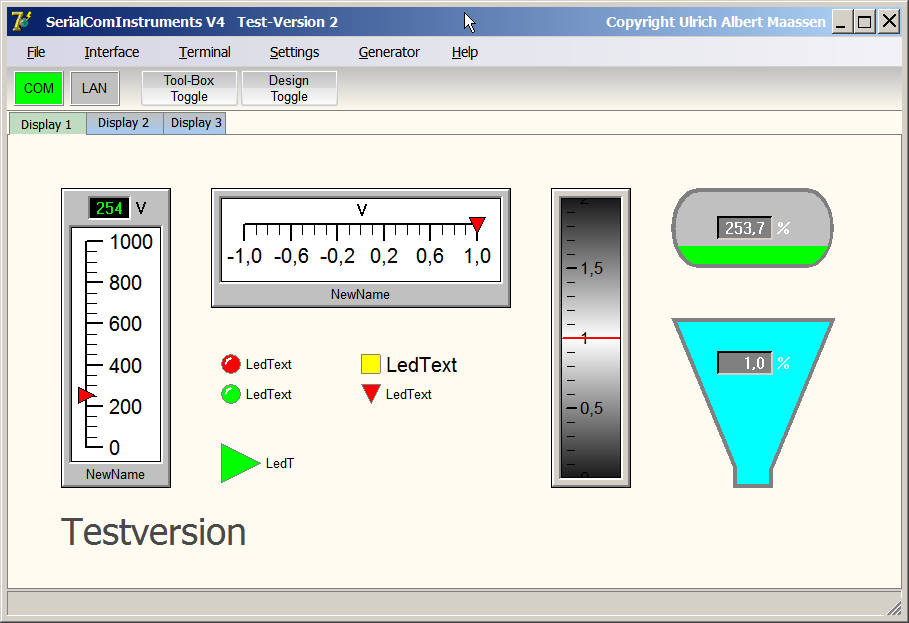The width and height of the screenshot is (909, 623).
Task: Click the NewName label under horizontal gauge
Action: coord(360,294)
